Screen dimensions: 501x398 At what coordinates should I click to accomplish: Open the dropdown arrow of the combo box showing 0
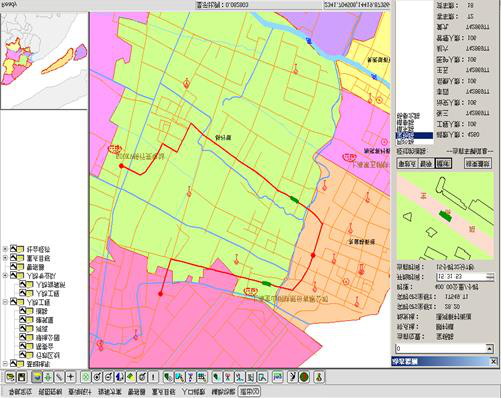point(490,349)
